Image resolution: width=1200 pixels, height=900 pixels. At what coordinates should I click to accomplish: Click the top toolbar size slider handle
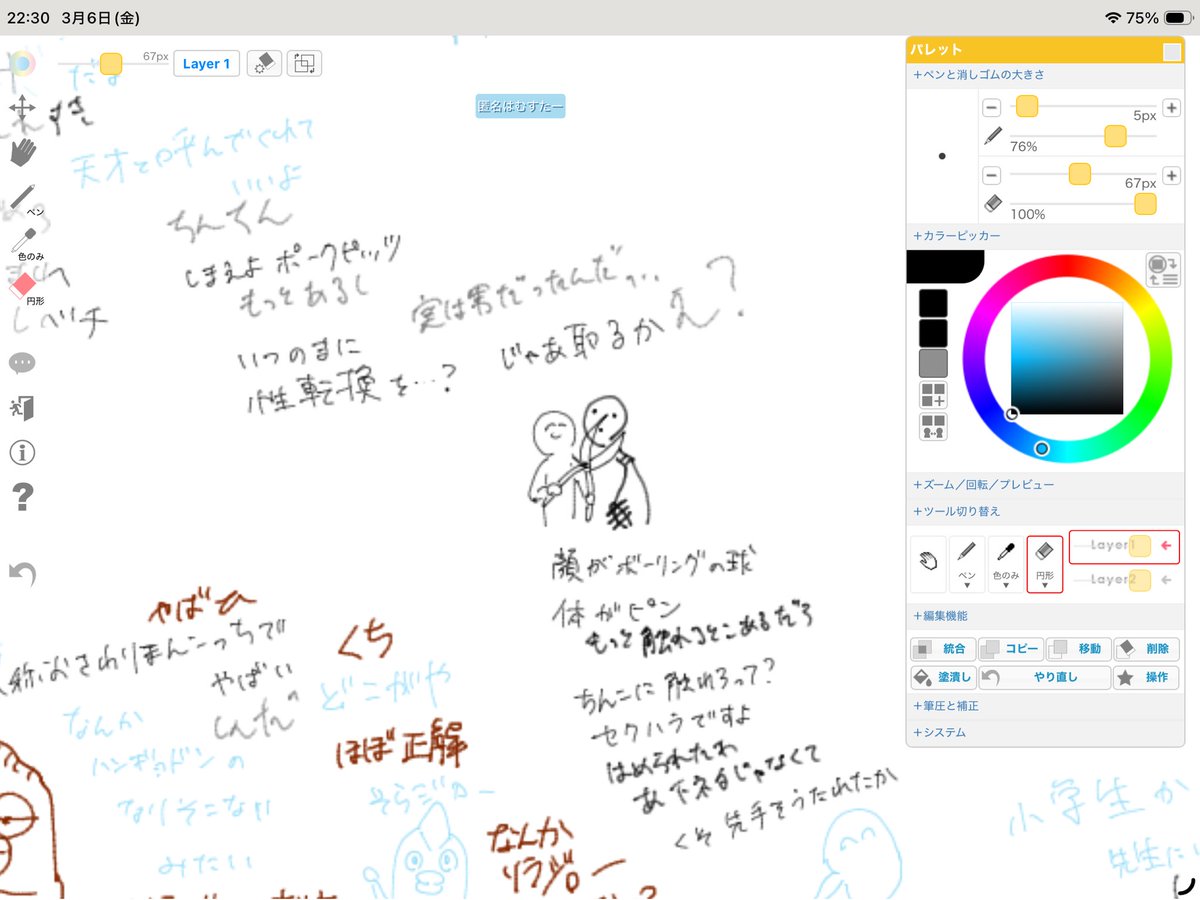[111, 64]
